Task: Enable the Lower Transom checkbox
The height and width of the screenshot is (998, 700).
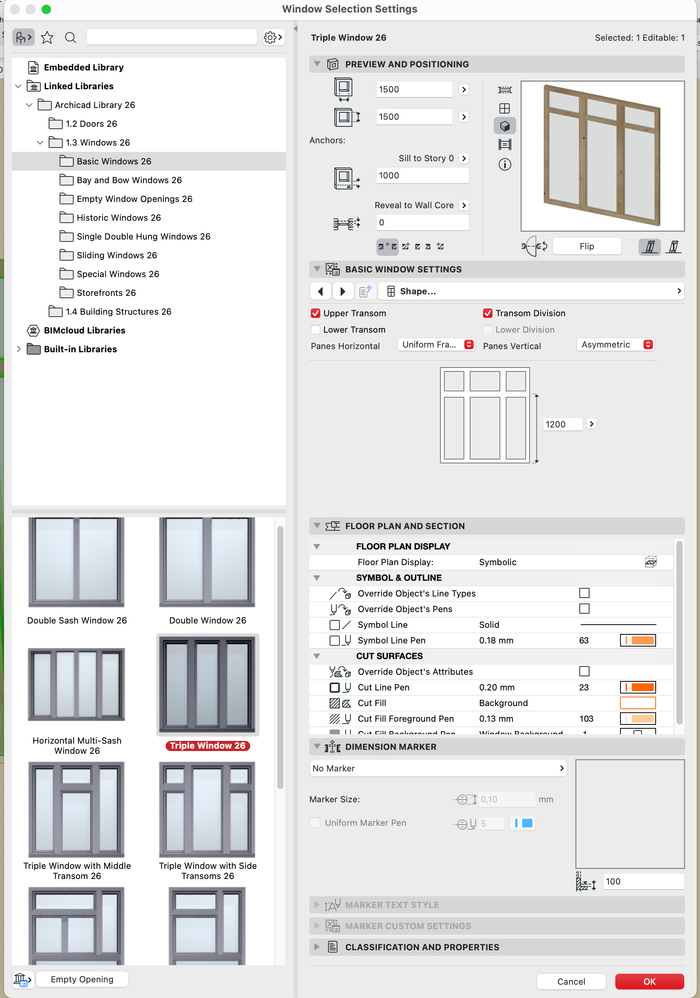Action: [x=315, y=330]
